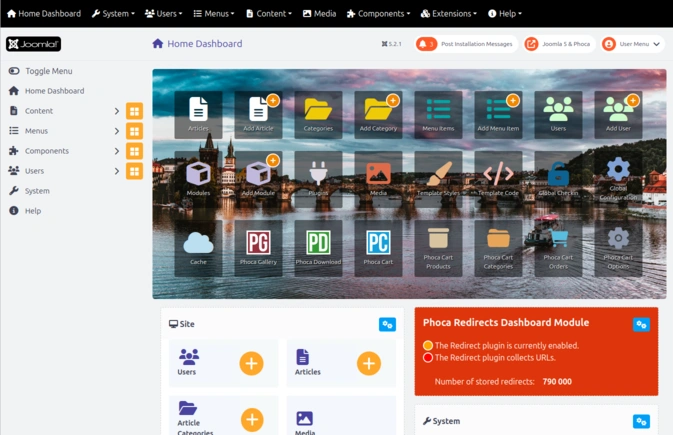This screenshot has height=435, width=673.
Task: Open Phoca Cart Orders tile
Action: (558, 248)
